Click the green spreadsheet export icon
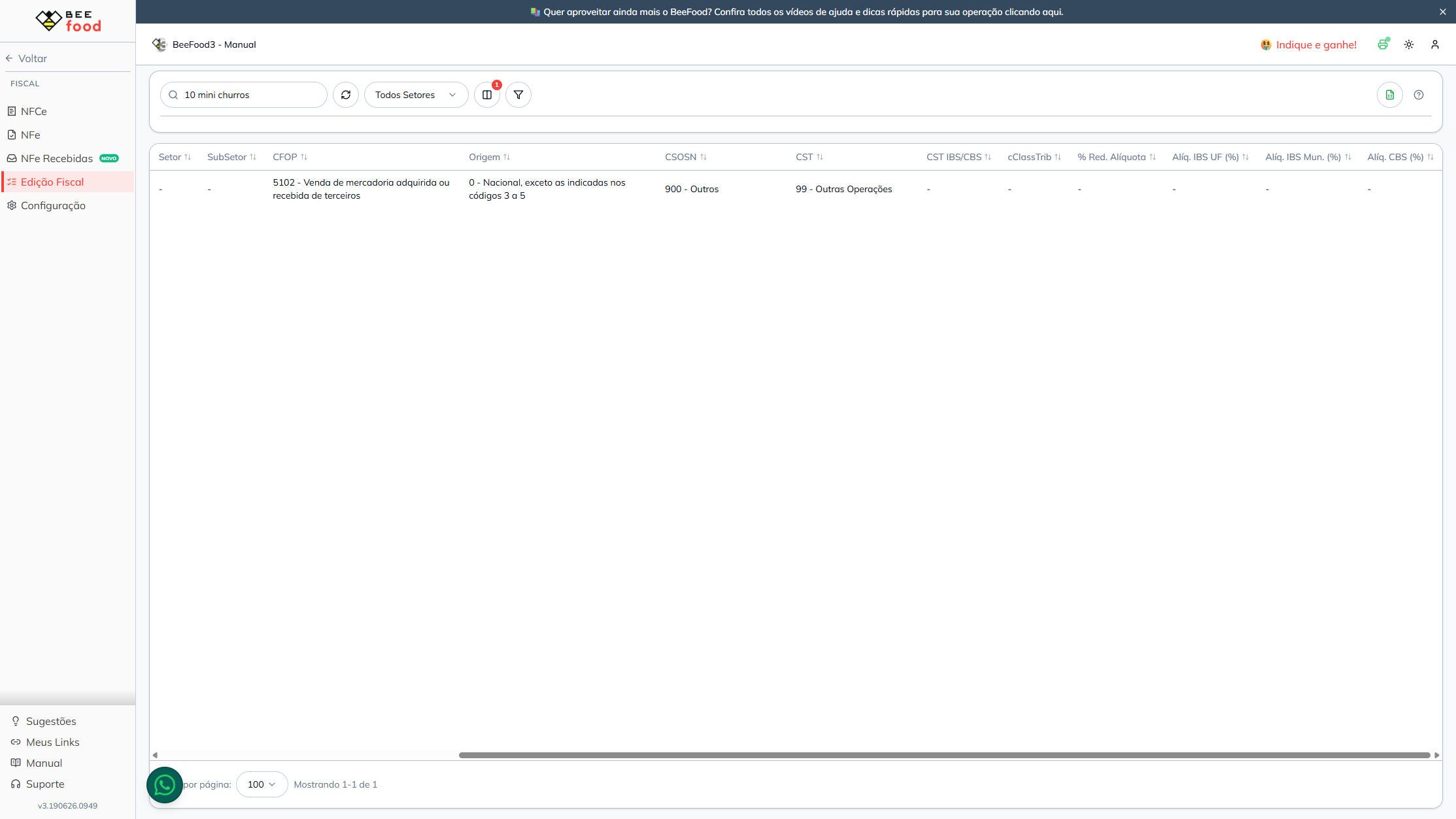 click(x=1390, y=95)
